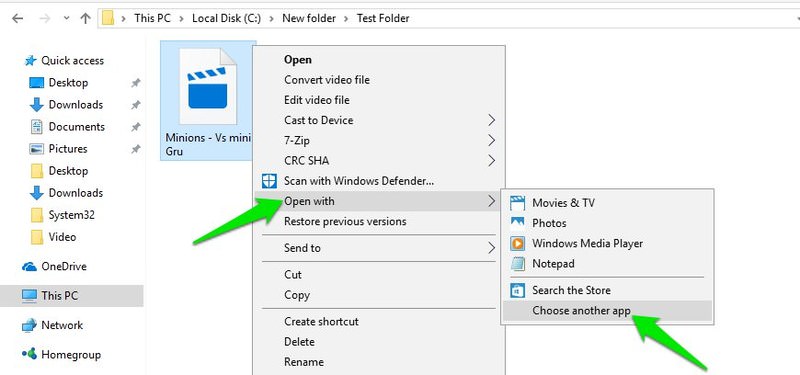Open recent locations dropdown arrow
800x375 pixels.
[66, 18]
